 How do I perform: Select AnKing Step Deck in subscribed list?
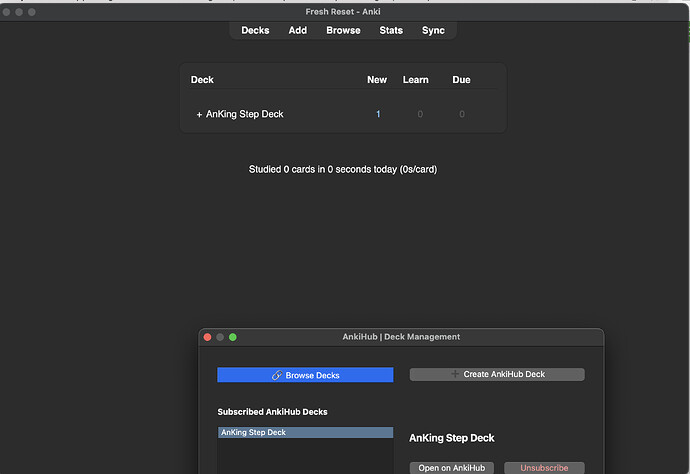click(305, 432)
